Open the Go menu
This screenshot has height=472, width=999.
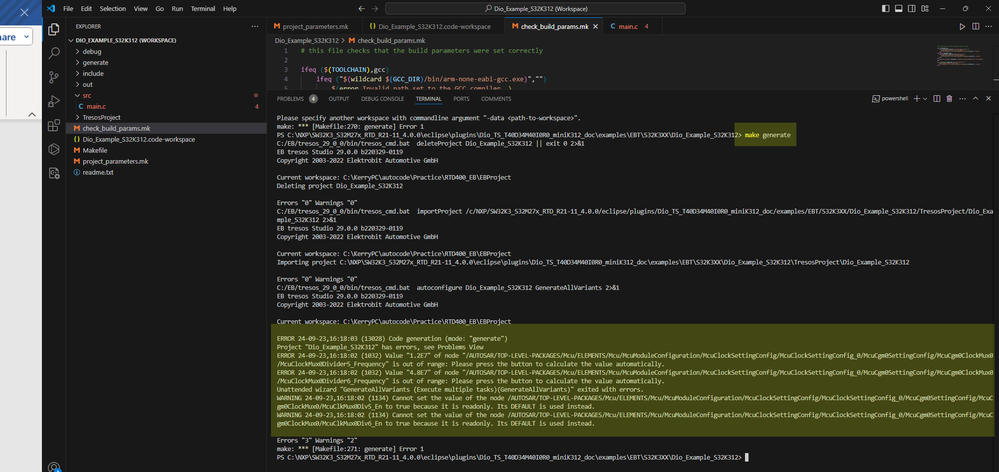[x=159, y=9]
